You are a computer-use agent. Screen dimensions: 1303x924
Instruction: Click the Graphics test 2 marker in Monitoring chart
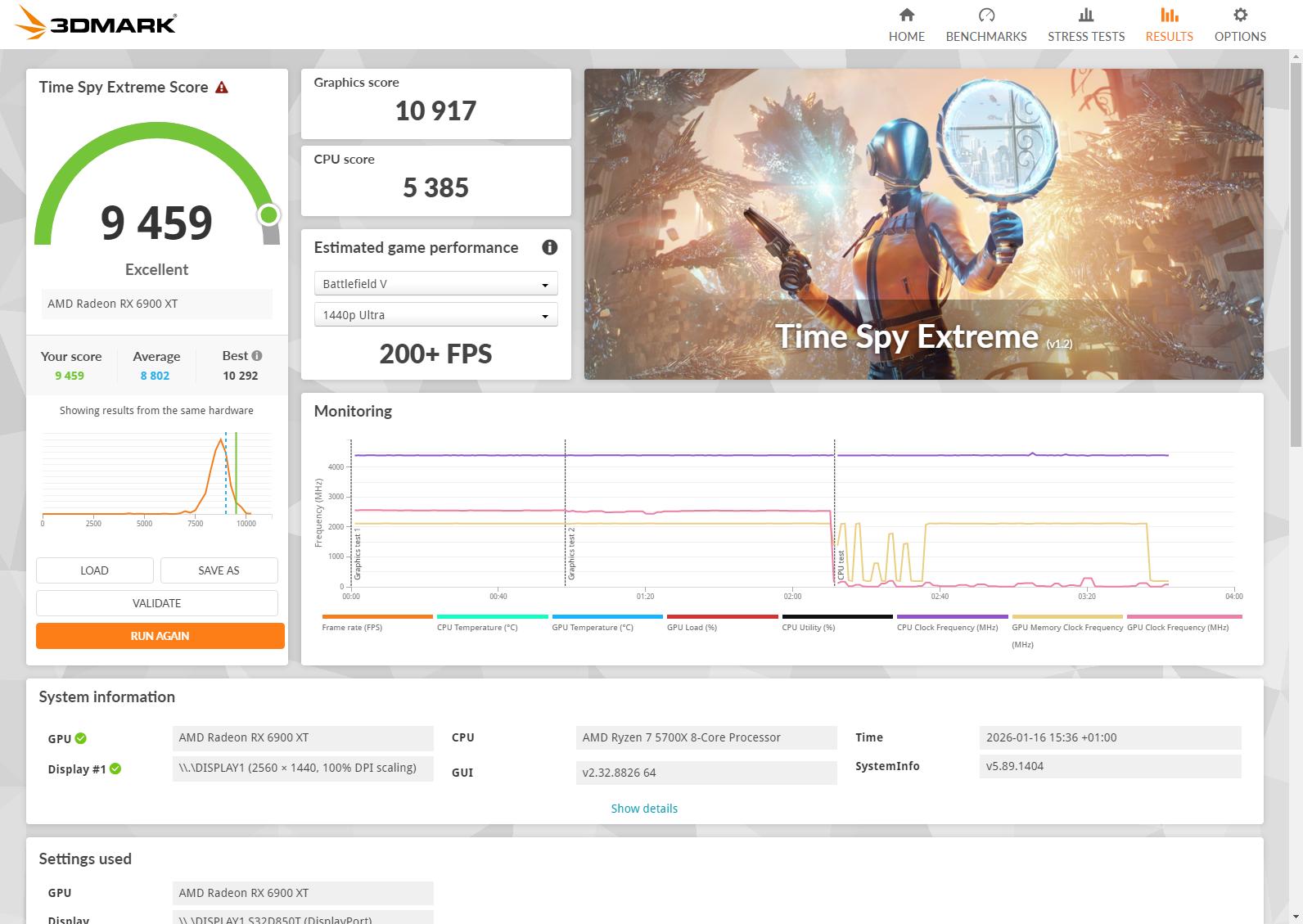pyautogui.click(x=571, y=554)
